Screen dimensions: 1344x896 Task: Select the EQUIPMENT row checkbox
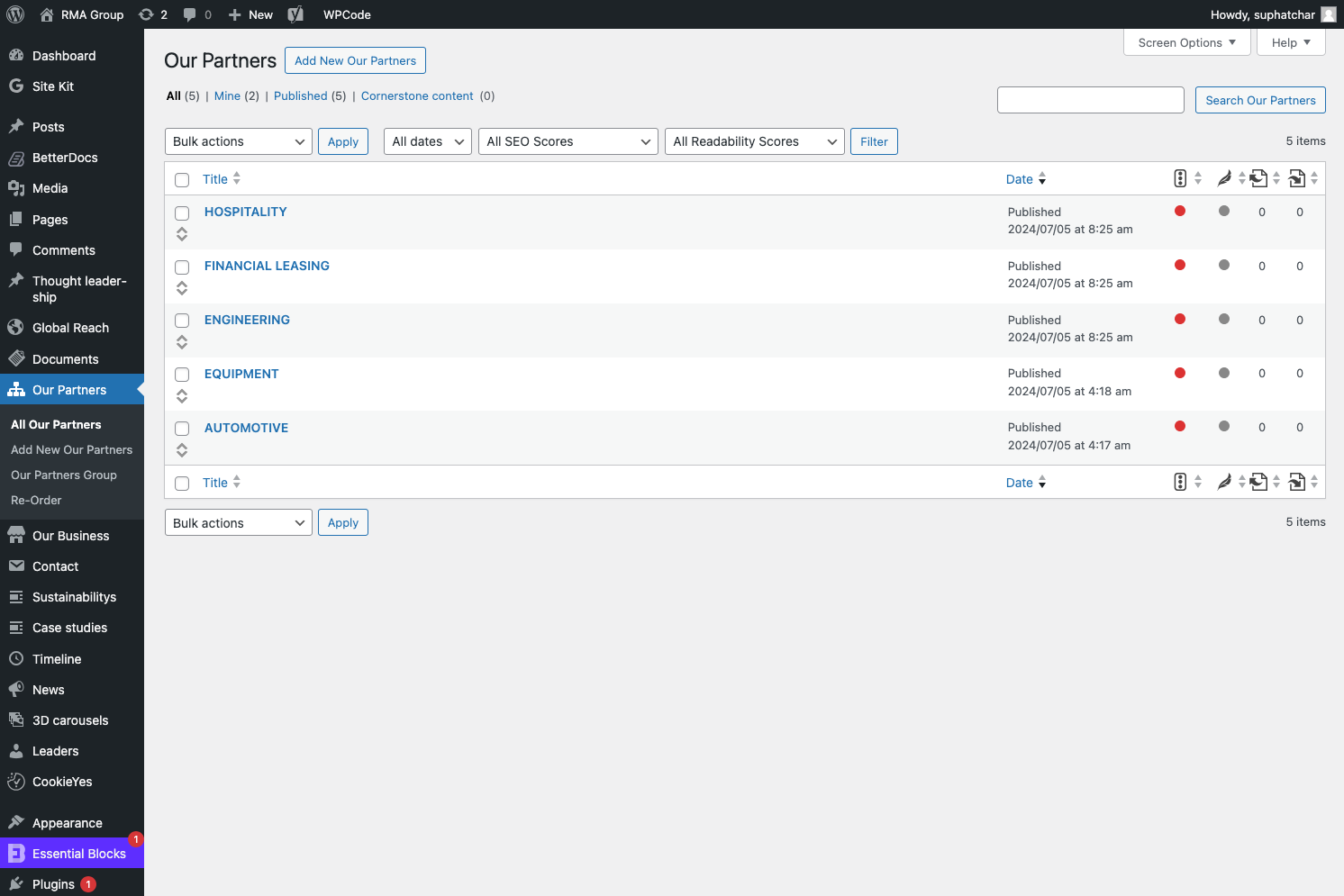pyautogui.click(x=182, y=375)
